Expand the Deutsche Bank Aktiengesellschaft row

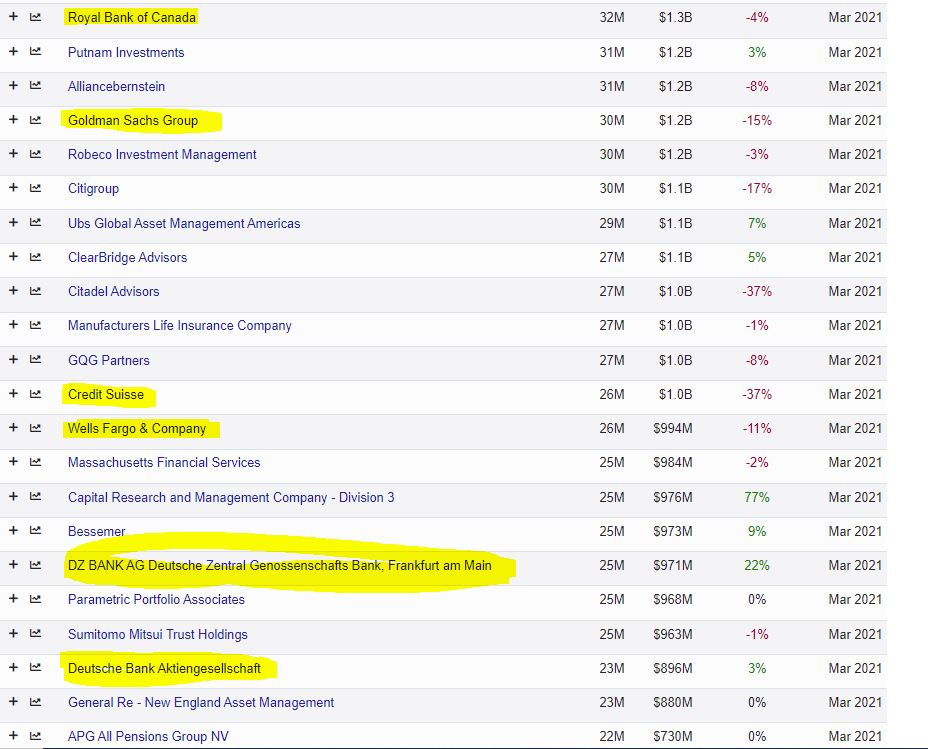[x=13, y=667]
